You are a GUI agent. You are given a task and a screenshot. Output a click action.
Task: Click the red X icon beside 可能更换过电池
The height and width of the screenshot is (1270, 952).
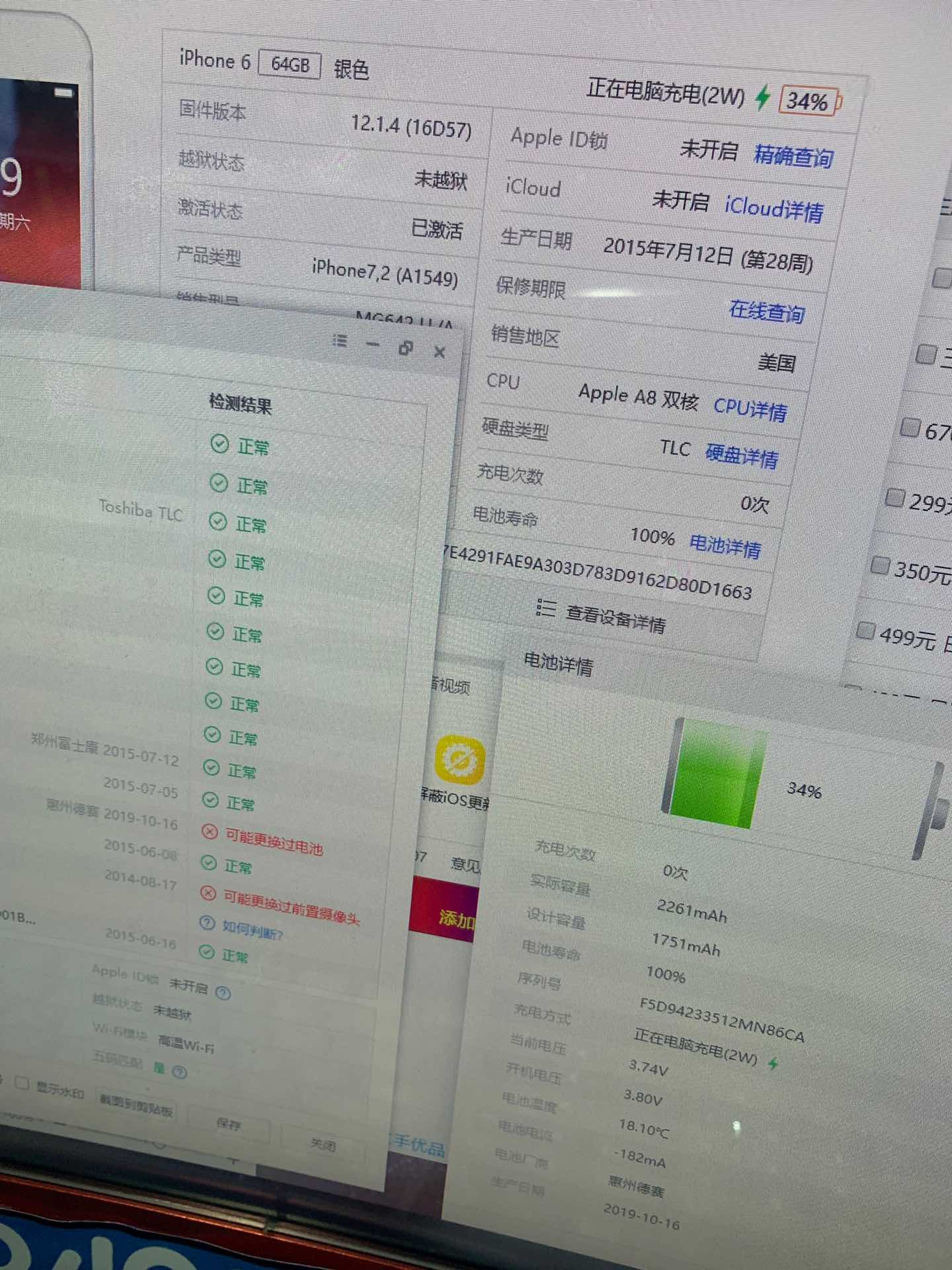(210, 831)
